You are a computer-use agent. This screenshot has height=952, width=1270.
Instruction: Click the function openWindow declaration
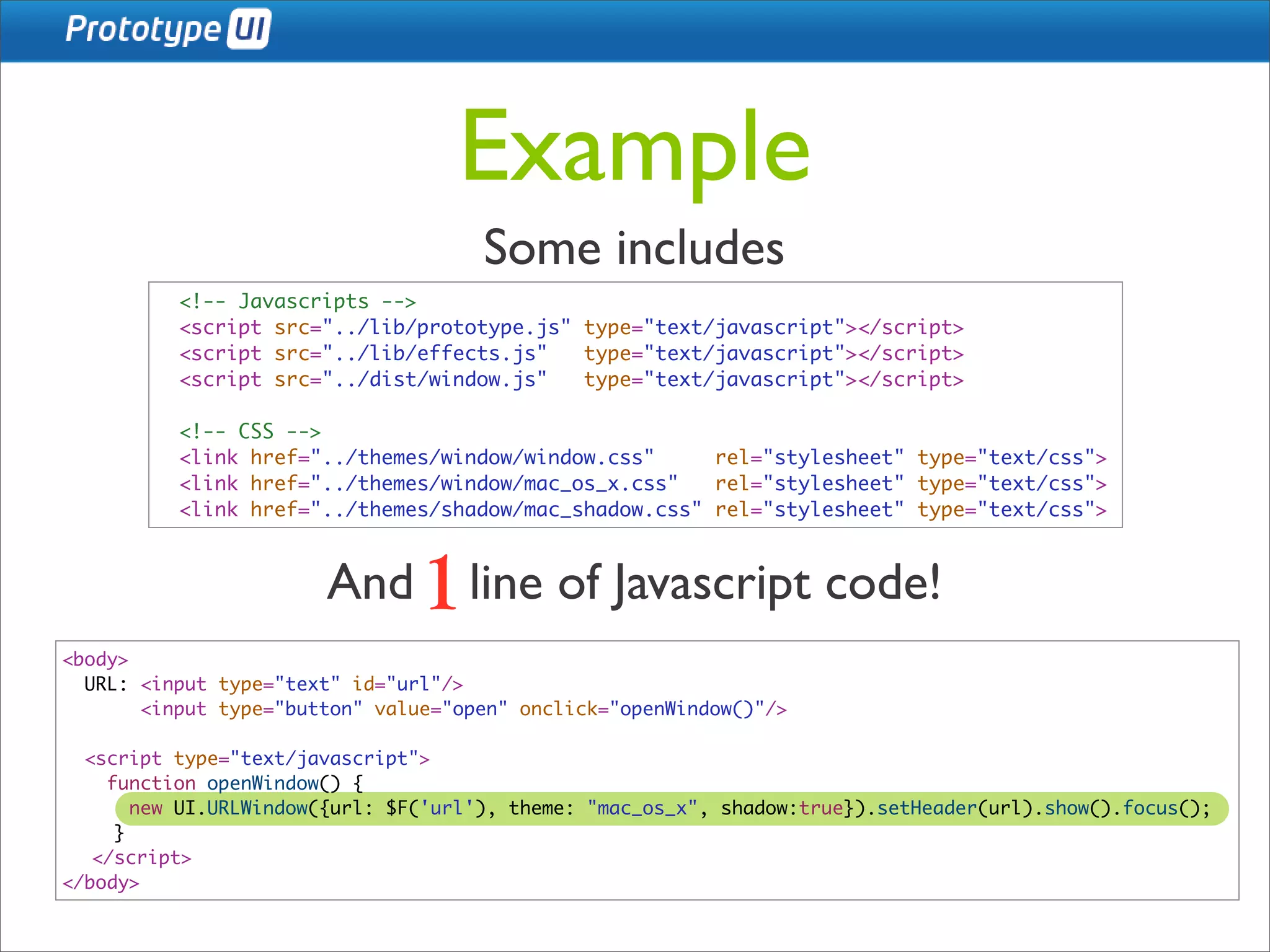point(234,783)
